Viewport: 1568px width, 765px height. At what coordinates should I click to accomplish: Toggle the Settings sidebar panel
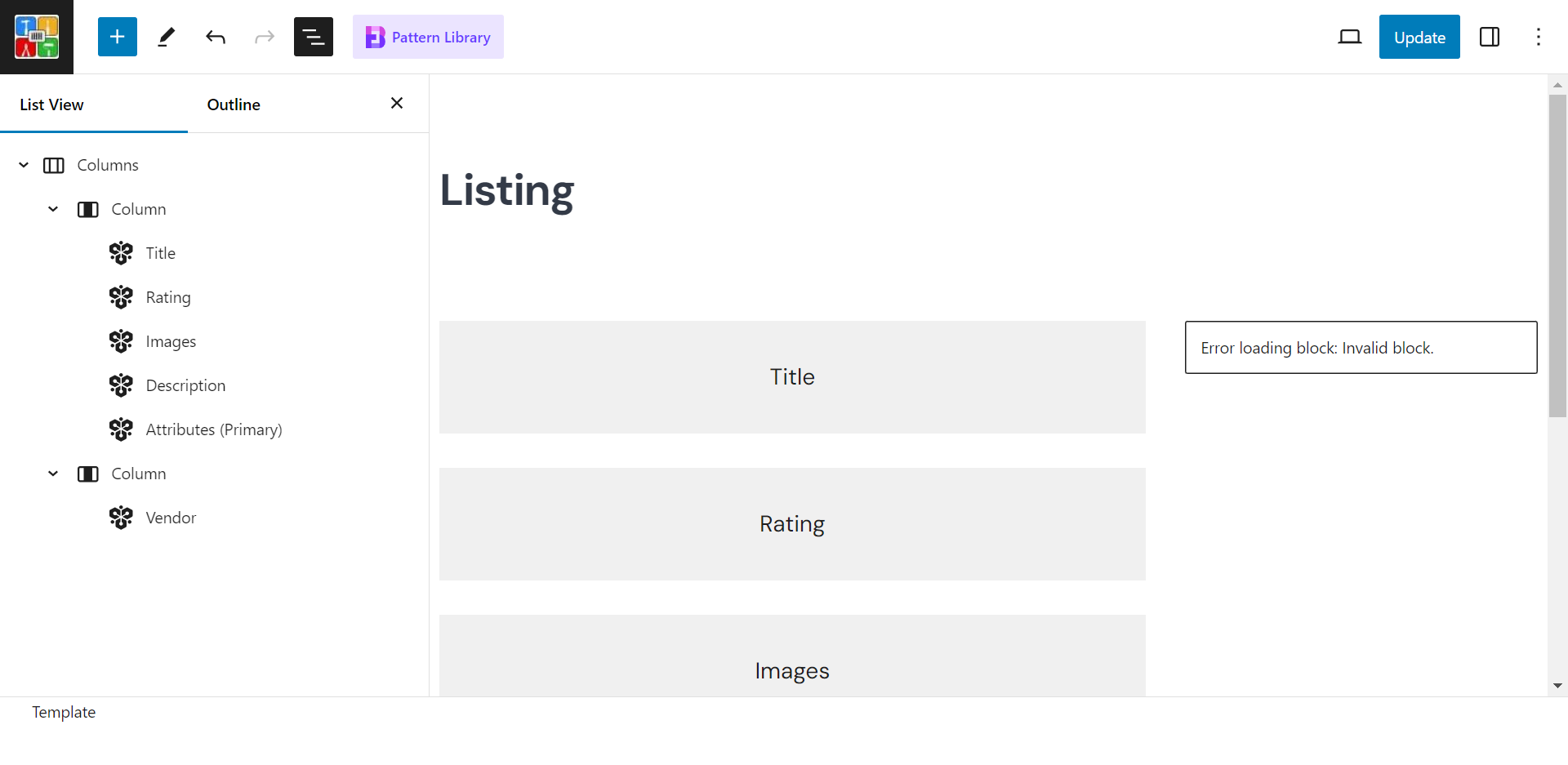tap(1490, 37)
